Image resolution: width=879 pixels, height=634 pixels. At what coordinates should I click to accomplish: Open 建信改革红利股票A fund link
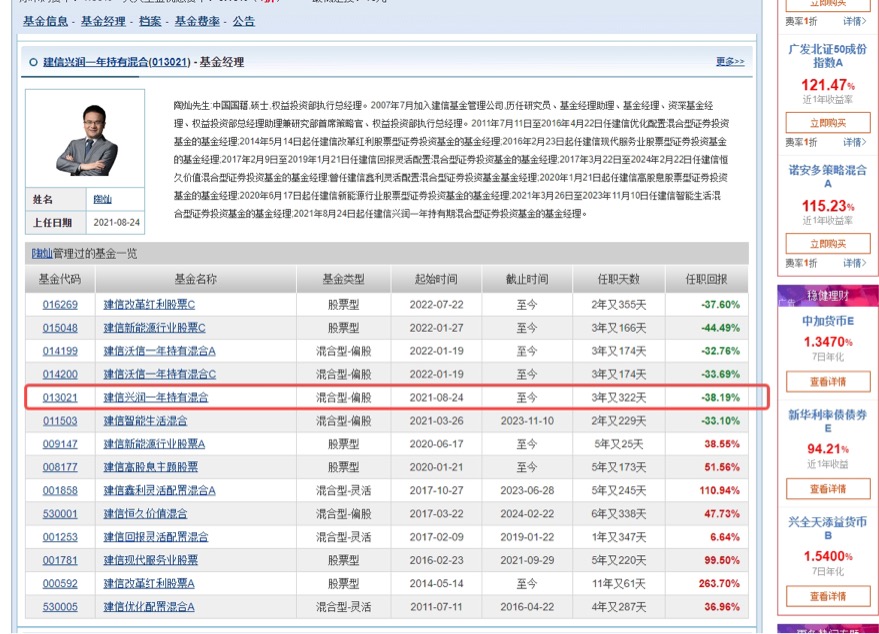pyautogui.click(x=149, y=584)
